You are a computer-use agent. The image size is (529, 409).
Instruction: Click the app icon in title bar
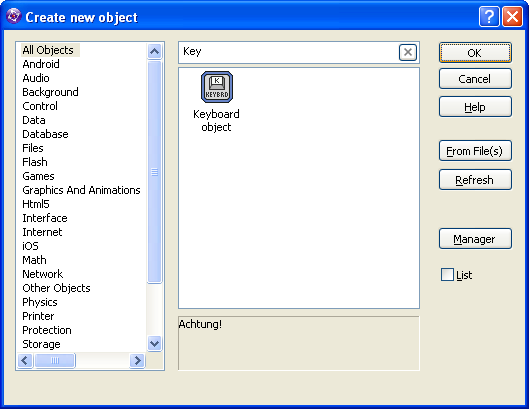[13, 16]
